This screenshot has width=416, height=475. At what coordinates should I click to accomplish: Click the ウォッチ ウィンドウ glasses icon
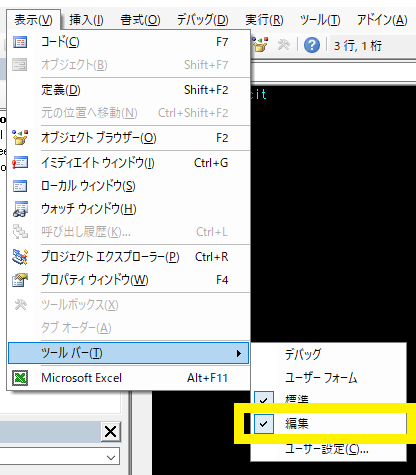tap(20, 209)
